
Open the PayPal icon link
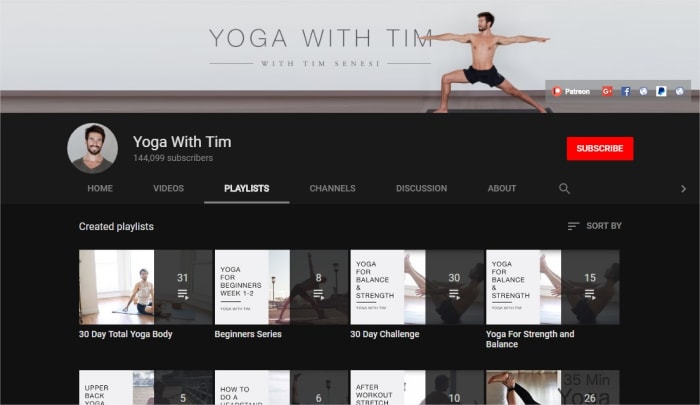click(x=661, y=92)
